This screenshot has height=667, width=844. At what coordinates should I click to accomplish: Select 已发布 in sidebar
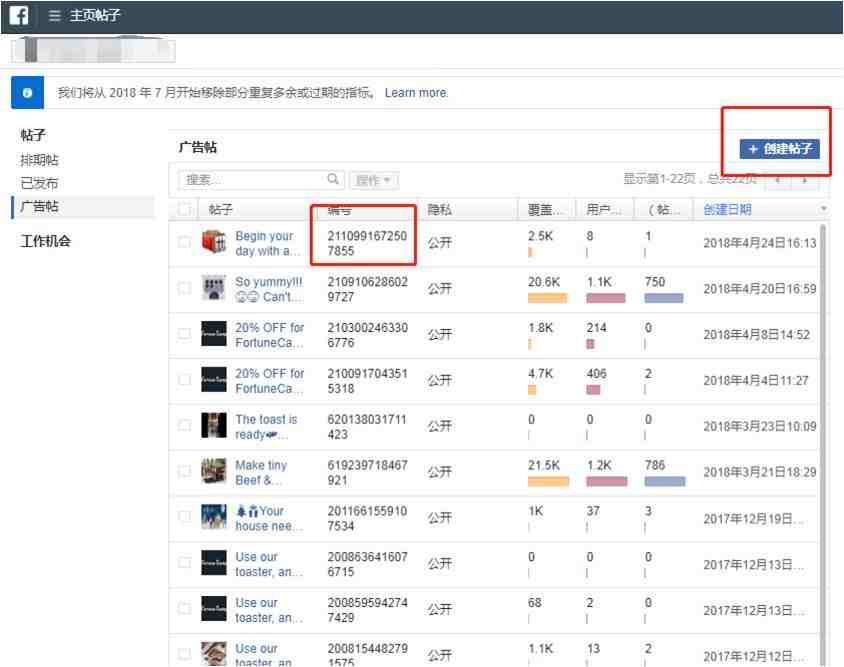coord(39,183)
